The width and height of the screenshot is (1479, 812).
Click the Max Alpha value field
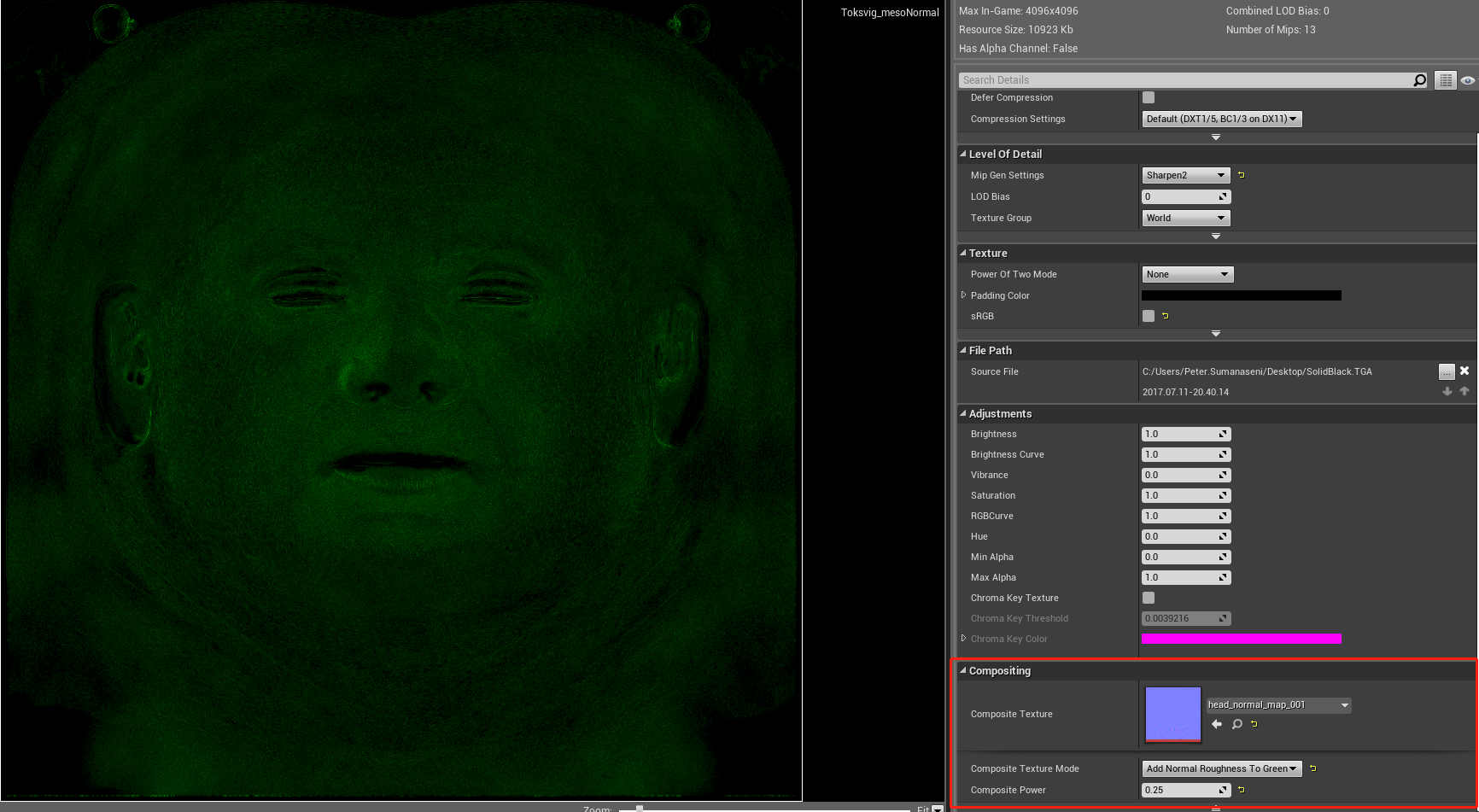click(1186, 577)
